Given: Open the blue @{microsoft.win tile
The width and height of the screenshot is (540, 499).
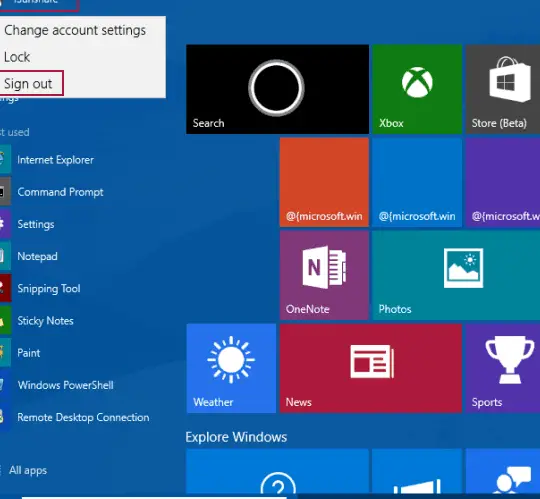Looking at the screenshot, I should point(417,182).
